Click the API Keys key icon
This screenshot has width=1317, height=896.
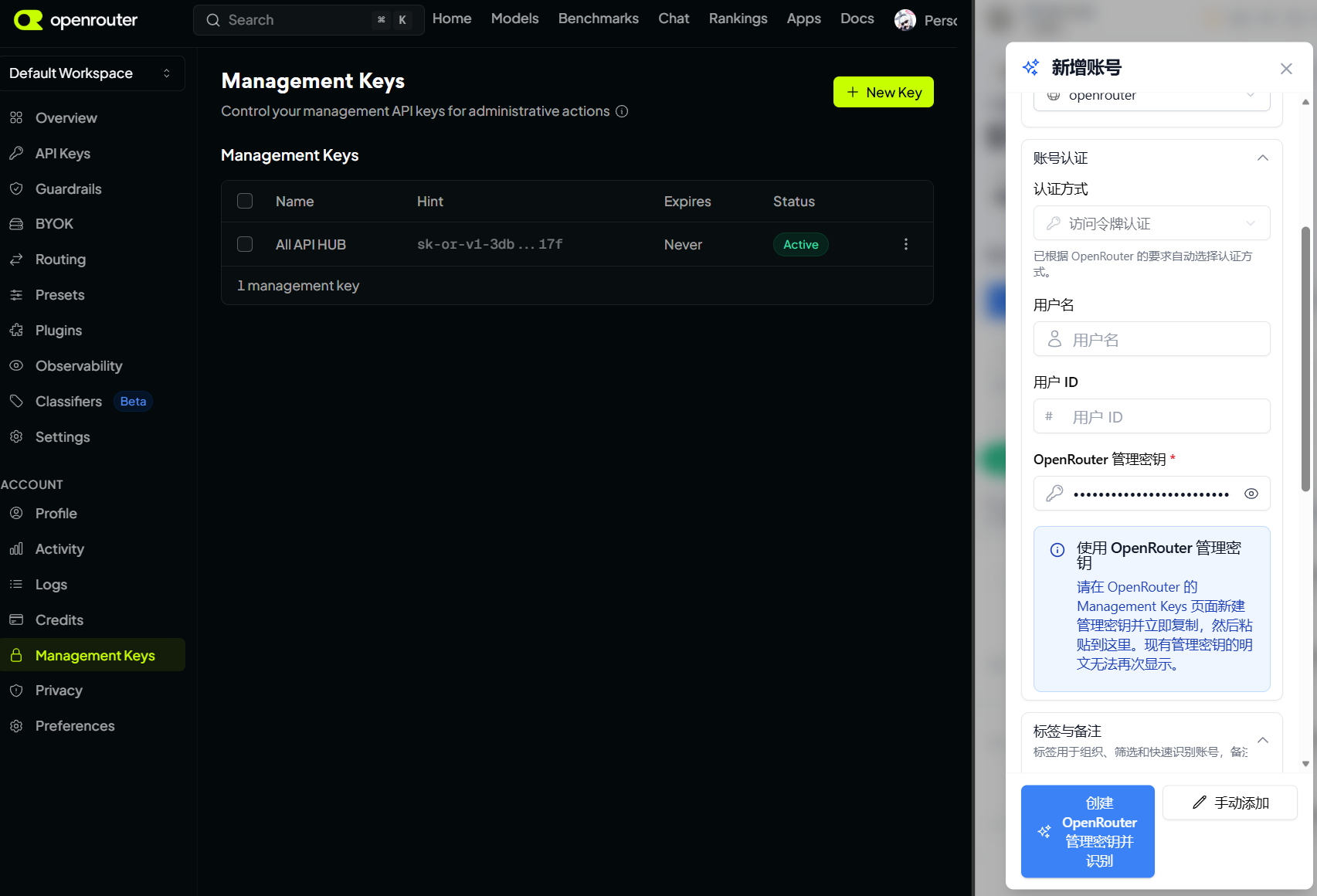[16, 153]
